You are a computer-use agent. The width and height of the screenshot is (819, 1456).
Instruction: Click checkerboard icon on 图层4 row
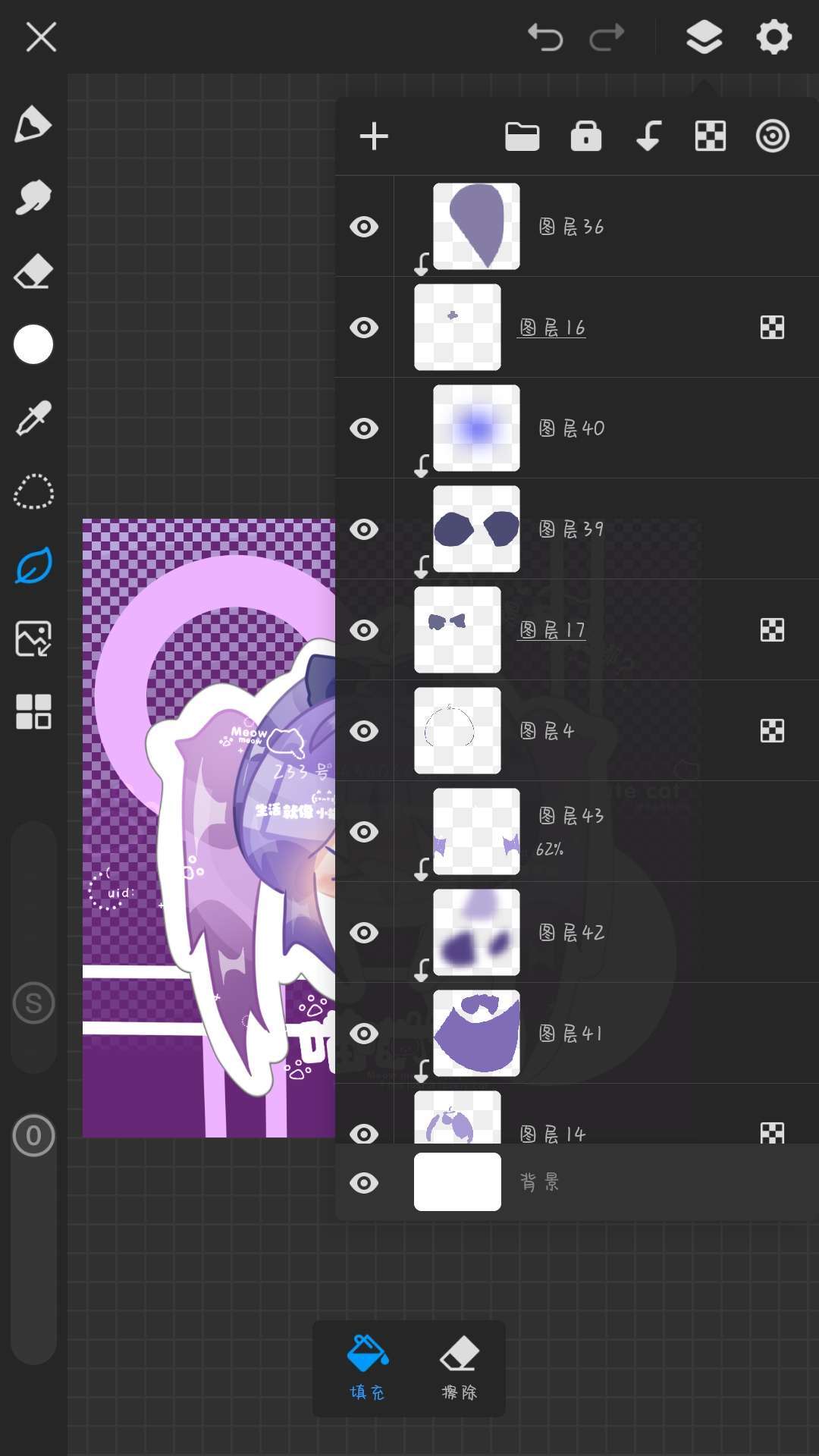click(772, 731)
